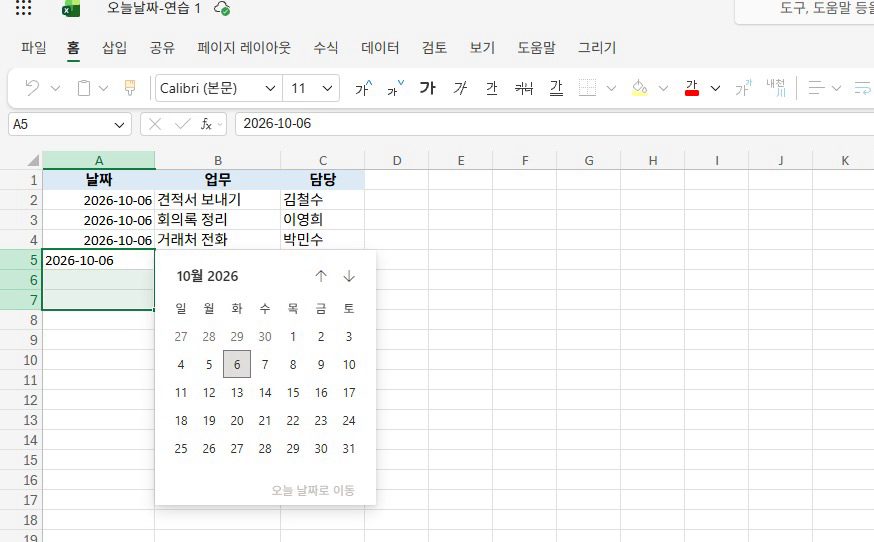Viewport: 874px width, 542px height.
Task: Switch to the 수식 tab
Action: coord(326,47)
